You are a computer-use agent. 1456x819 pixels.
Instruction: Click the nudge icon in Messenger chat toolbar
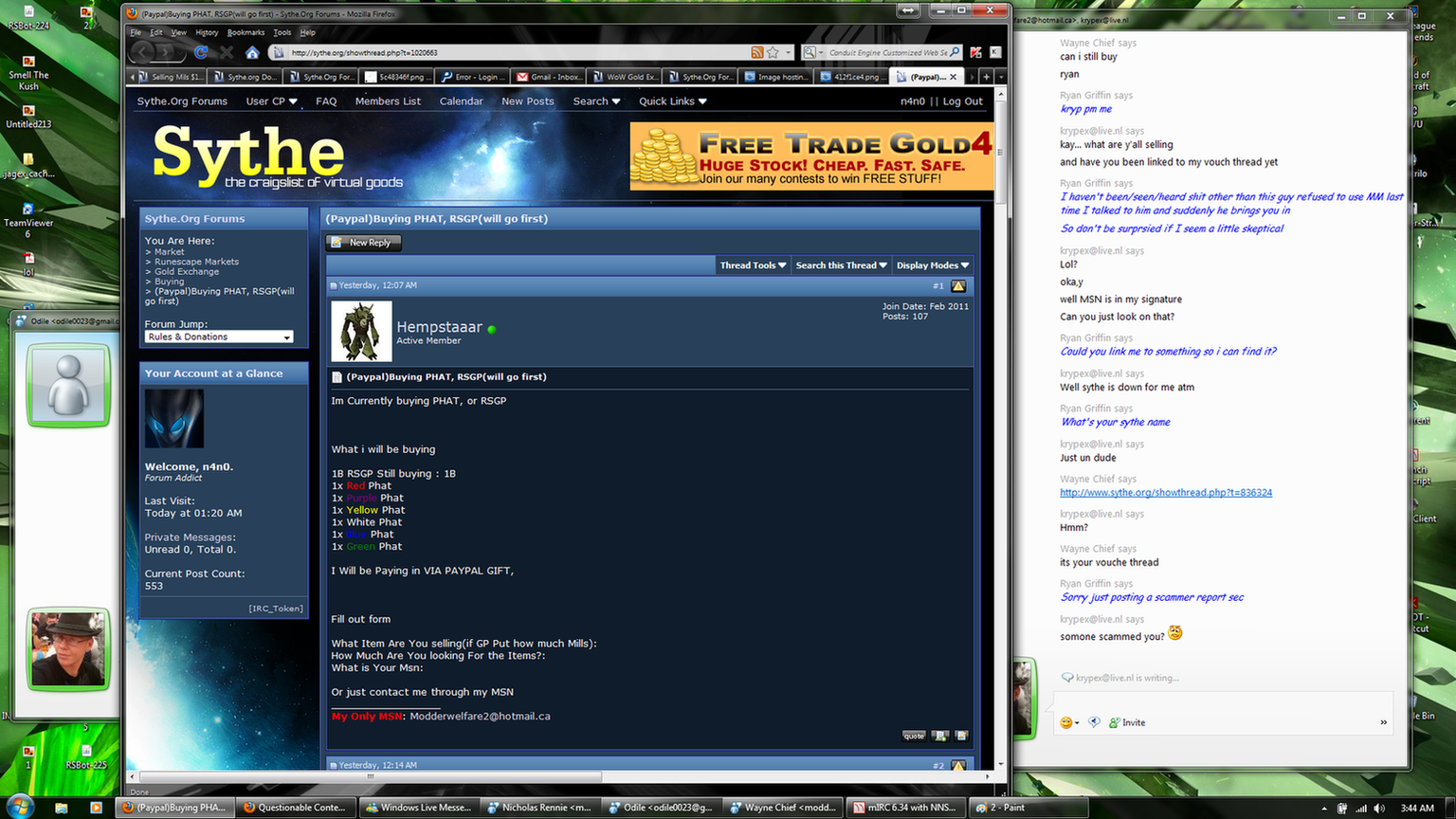(x=1094, y=722)
